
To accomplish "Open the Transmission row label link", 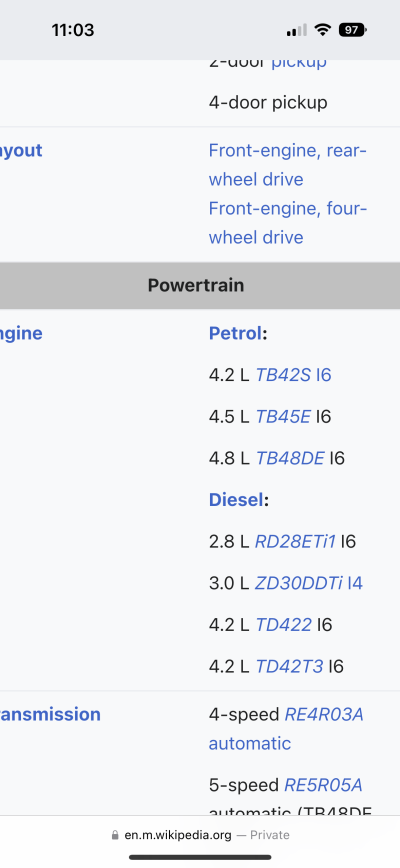I will tap(50, 714).
